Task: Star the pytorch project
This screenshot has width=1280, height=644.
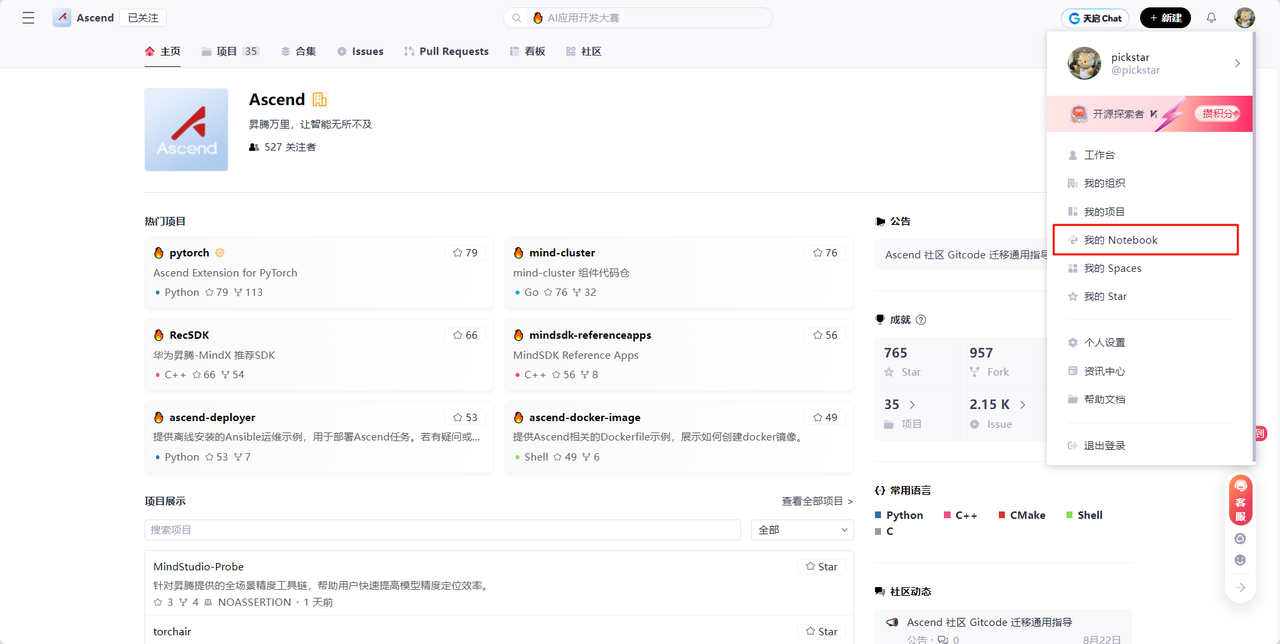Action: 465,253
